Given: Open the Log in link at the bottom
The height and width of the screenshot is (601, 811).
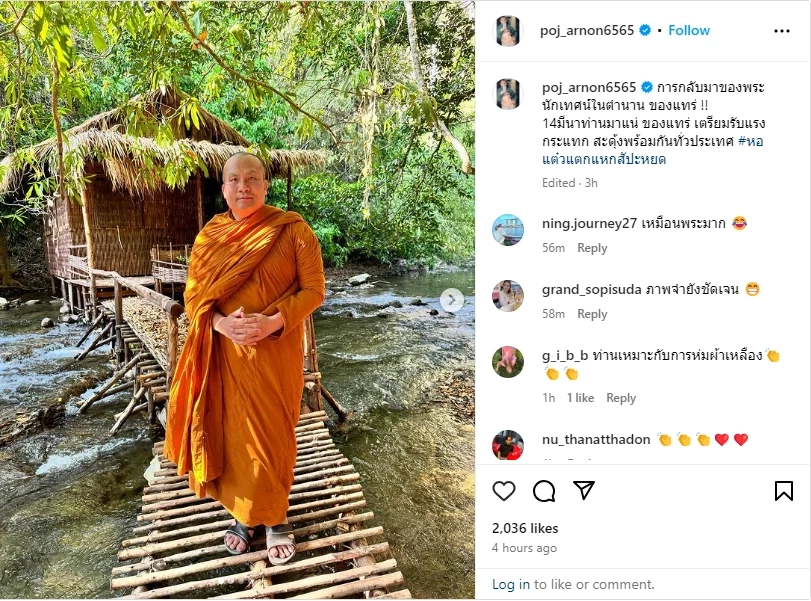Looking at the screenshot, I should [x=513, y=584].
